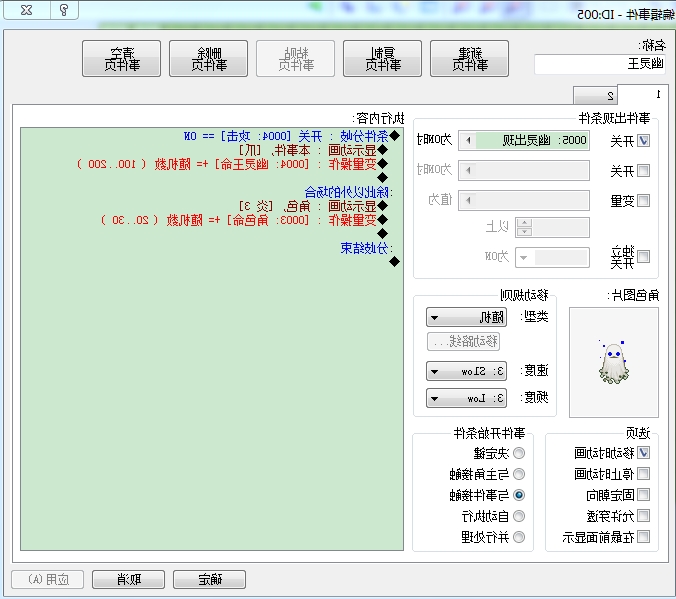676x599 pixels.
Task: Select the 条件分歧 开关 [0004: 攻击] == ON line
Action: coord(292,136)
